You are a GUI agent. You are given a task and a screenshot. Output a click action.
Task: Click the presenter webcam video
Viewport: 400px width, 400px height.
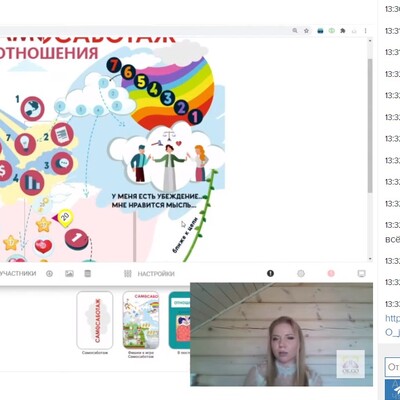click(x=282, y=334)
